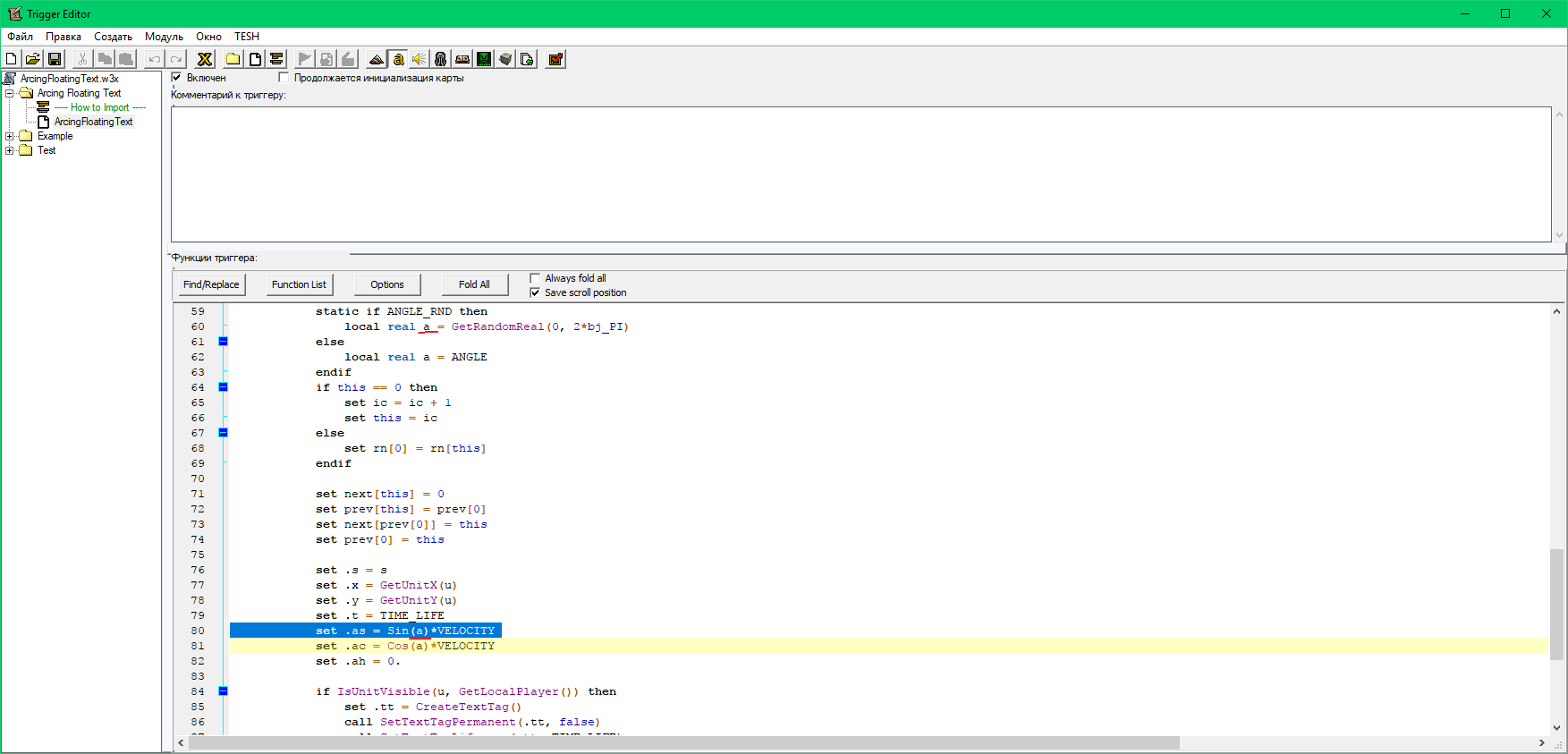Viewport: 1568px width, 754px height.
Task: Open the Sound Editor speaker icon
Action: click(x=419, y=59)
